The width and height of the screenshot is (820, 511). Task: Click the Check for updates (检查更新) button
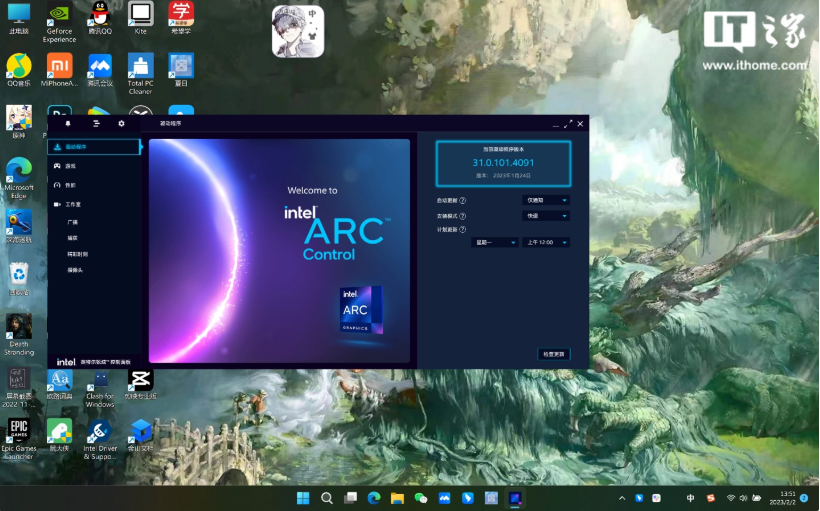point(554,354)
